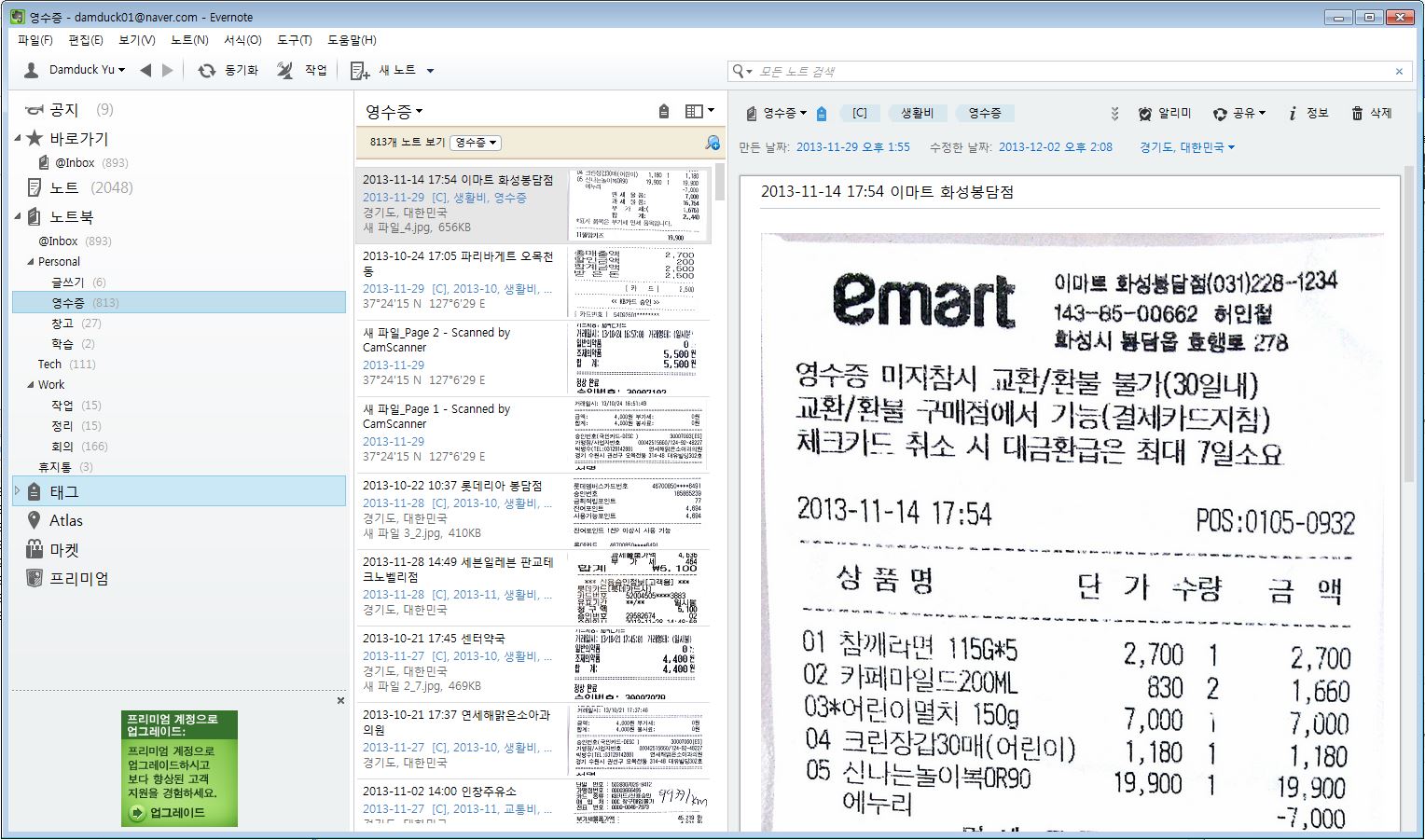Expand the 태그 tags section
Image resolution: width=1425 pixels, height=840 pixels.
(x=17, y=490)
